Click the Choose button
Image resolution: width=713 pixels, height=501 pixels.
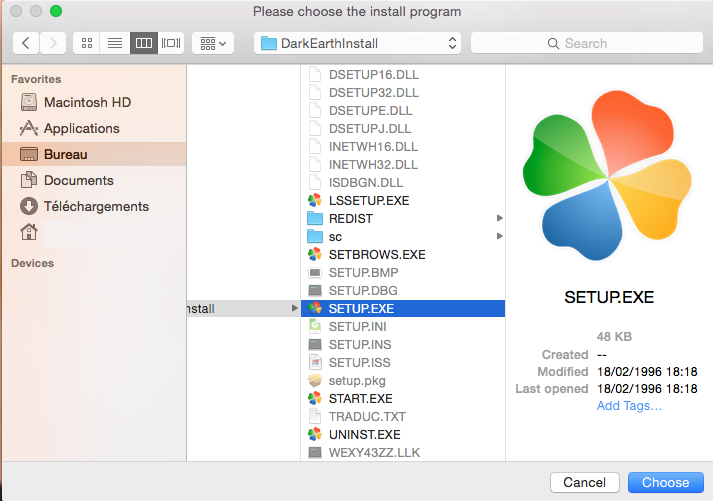click(x=666, y=482)
